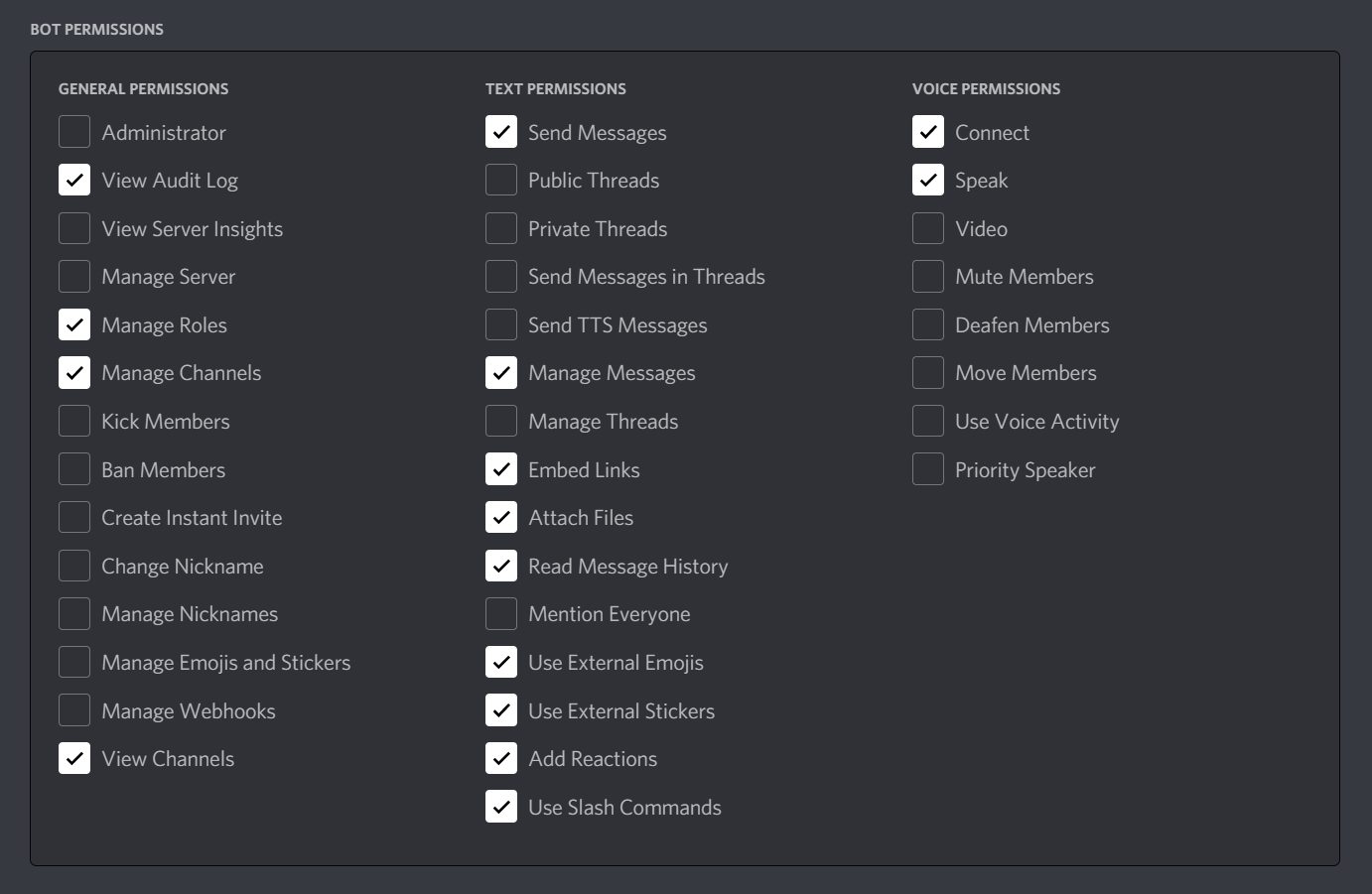Screen dimensions: 1372x894
Task: Check the Manage Server permission
Action: pos(74,276)
